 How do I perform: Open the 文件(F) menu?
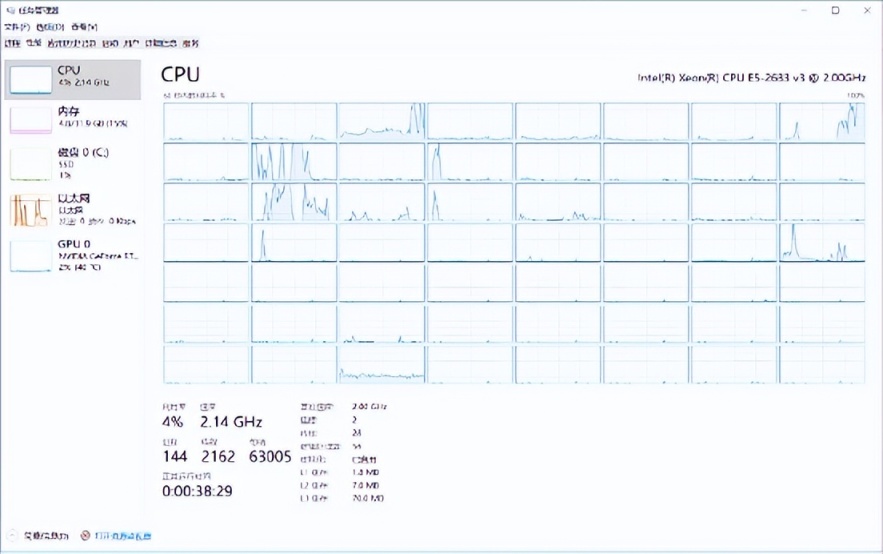(x=16, y=26)
